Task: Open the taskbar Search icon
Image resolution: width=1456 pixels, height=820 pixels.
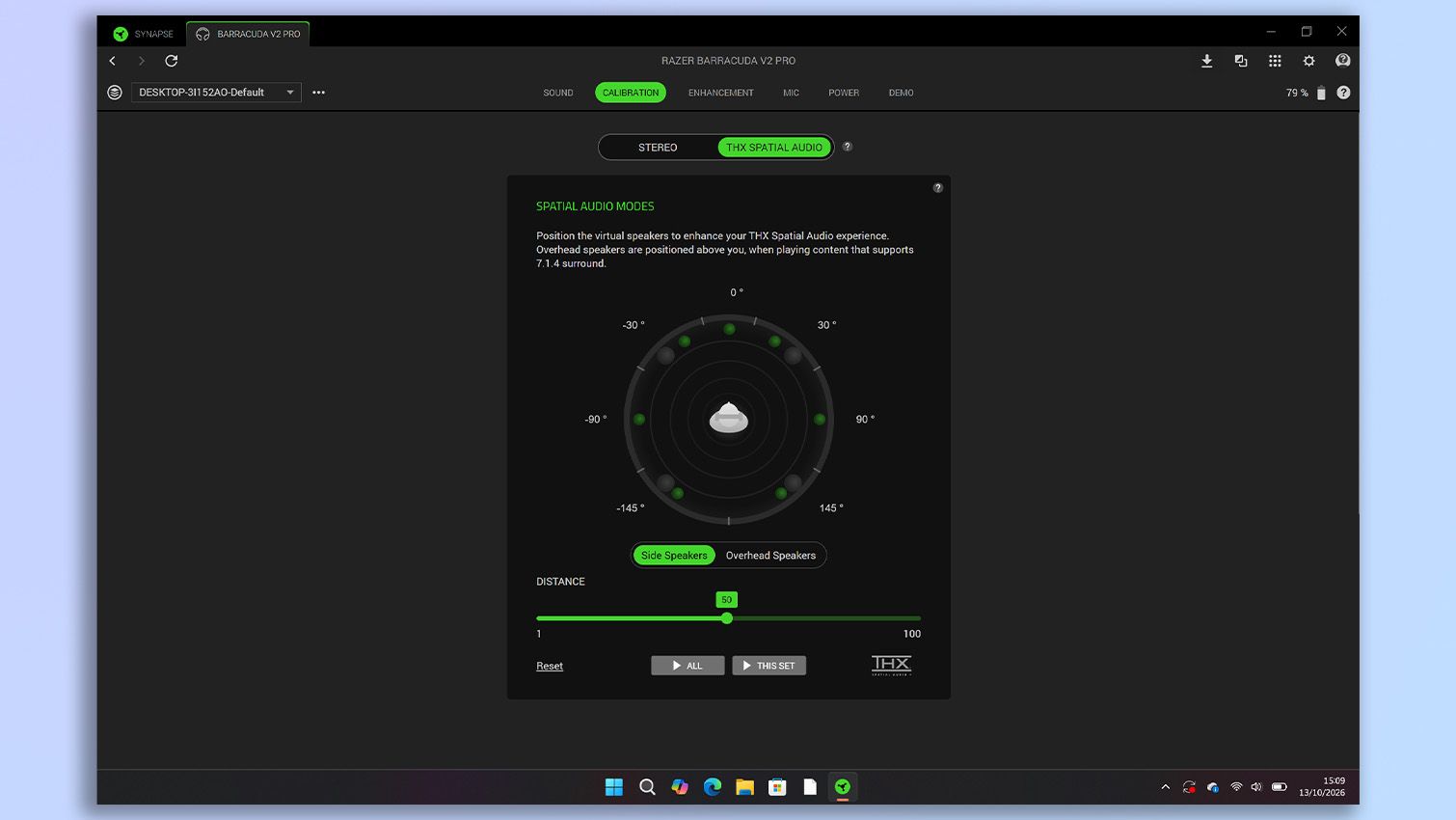Action: [647, 787]
